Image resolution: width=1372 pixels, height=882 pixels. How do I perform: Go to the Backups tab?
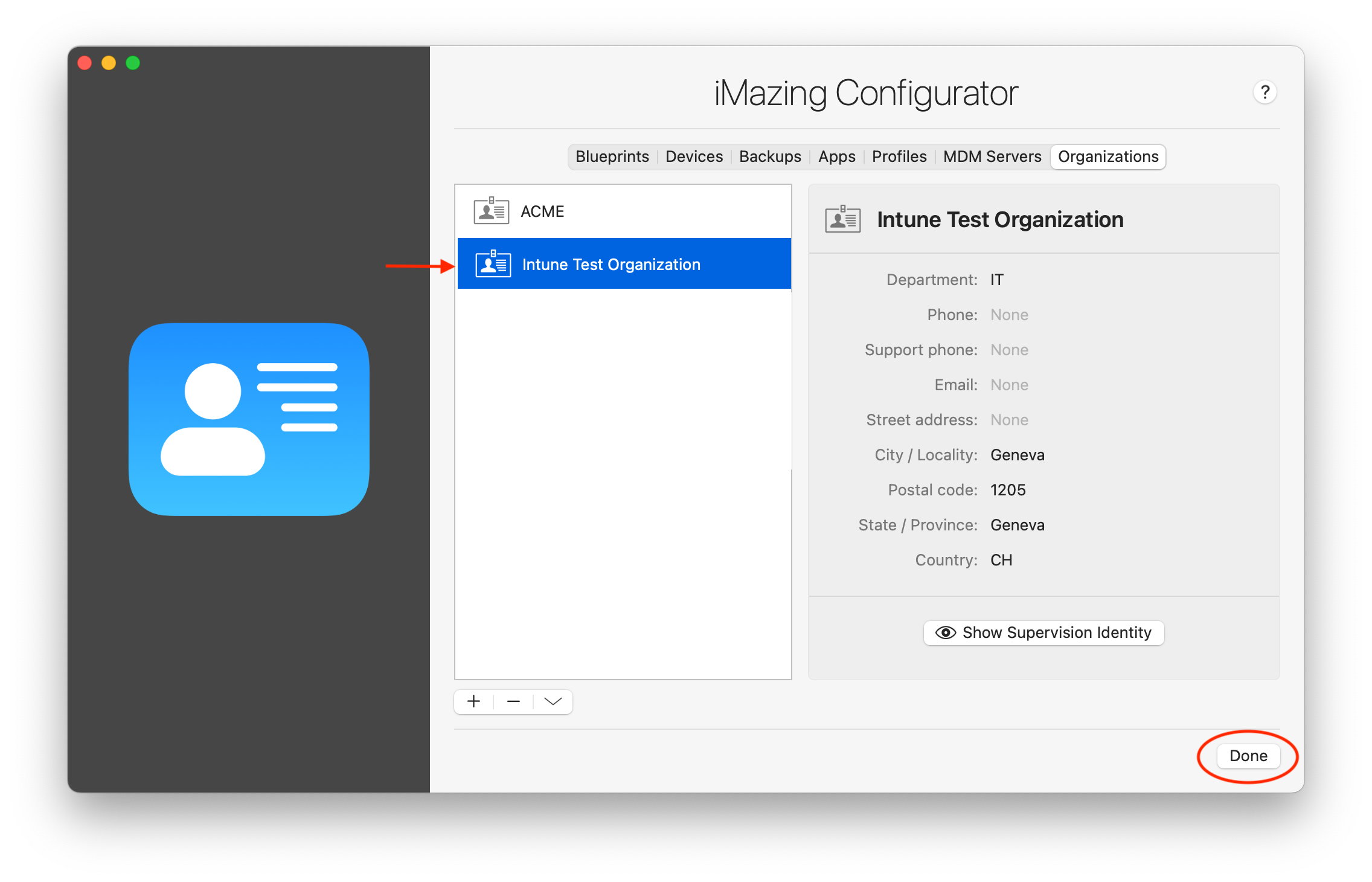(770, 156)
